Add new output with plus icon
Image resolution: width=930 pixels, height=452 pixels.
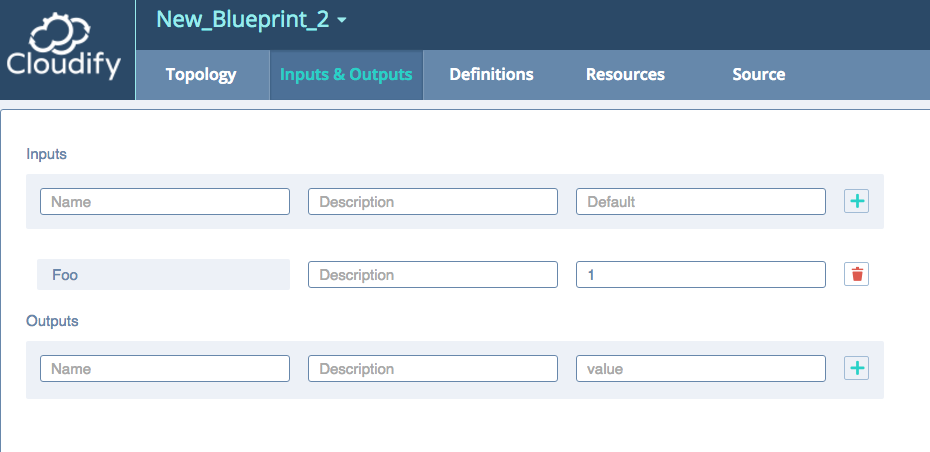click(856, 368)
